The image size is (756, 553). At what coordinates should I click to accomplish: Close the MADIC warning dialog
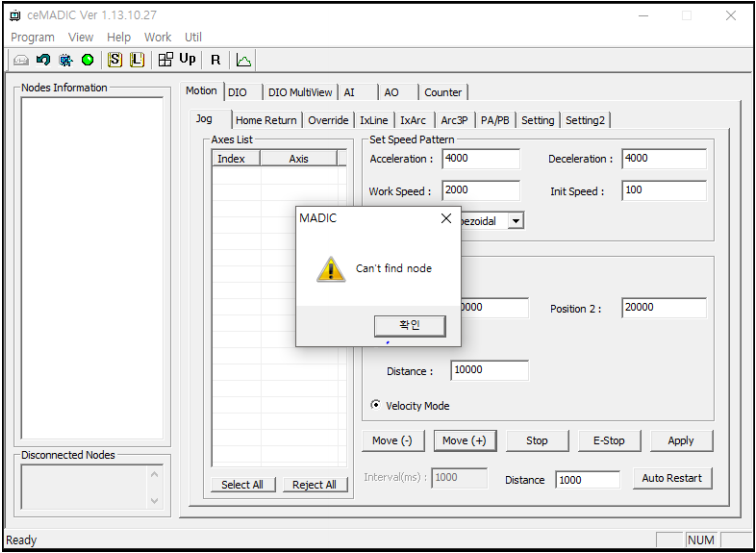click(x=446, y=219)
